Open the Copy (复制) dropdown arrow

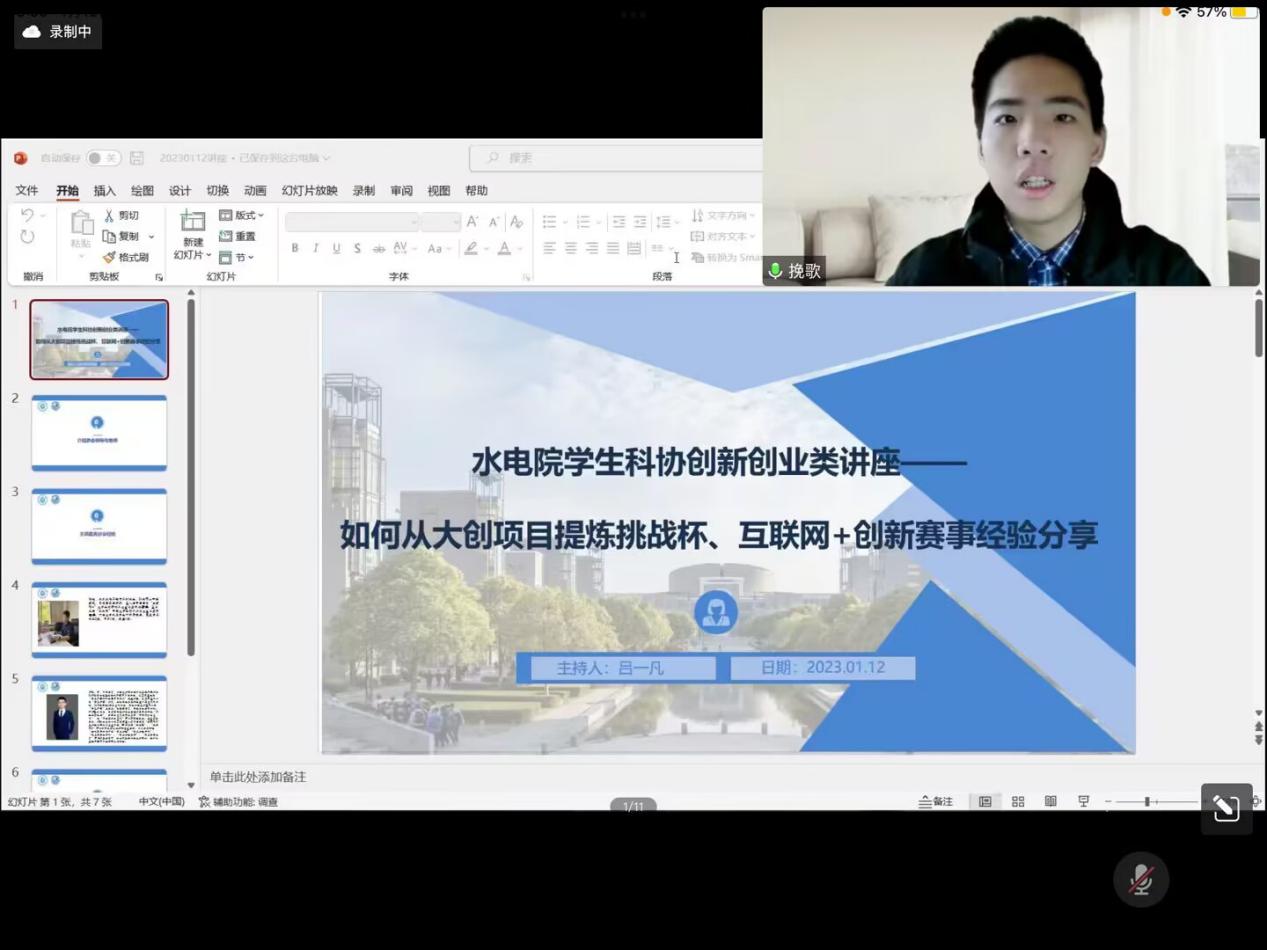click(152, 237)
